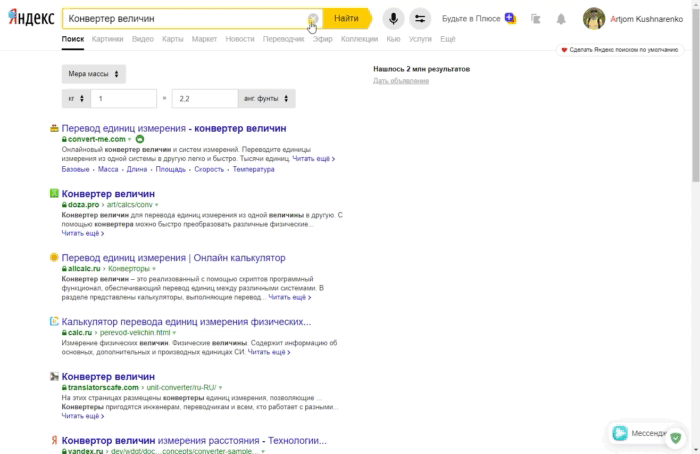Click Читать ещё under doza.pro snippet

pos(83,233)
